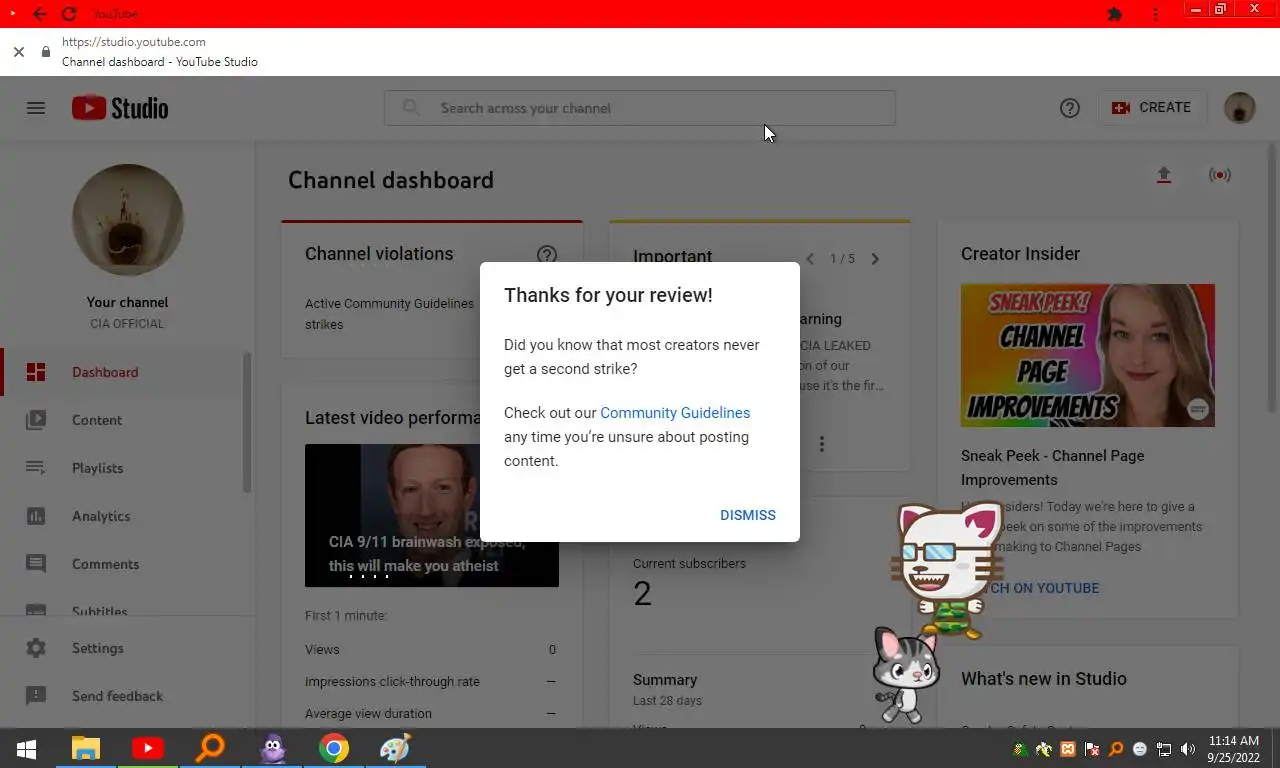Open File Explorer from the taskbar
Image resolution: width=1280 pixels, height=768 pixels.
tap(86, 749)
